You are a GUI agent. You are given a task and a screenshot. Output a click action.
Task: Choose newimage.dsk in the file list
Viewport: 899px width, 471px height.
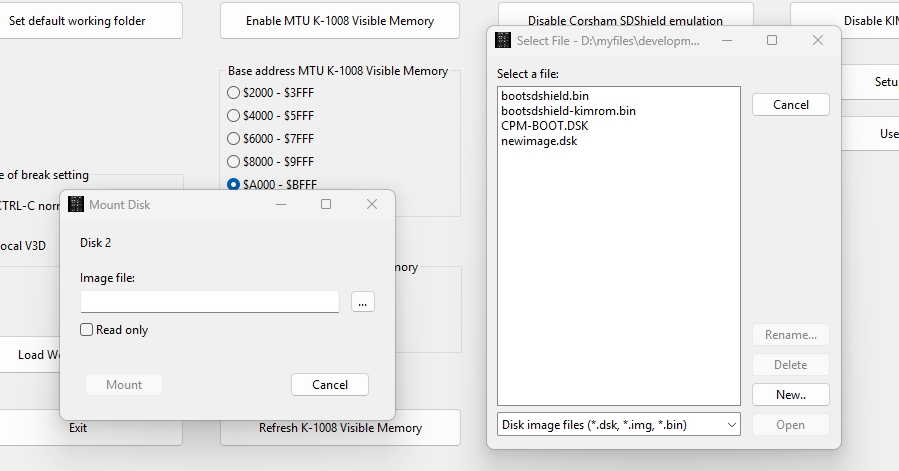coord(539,141)
